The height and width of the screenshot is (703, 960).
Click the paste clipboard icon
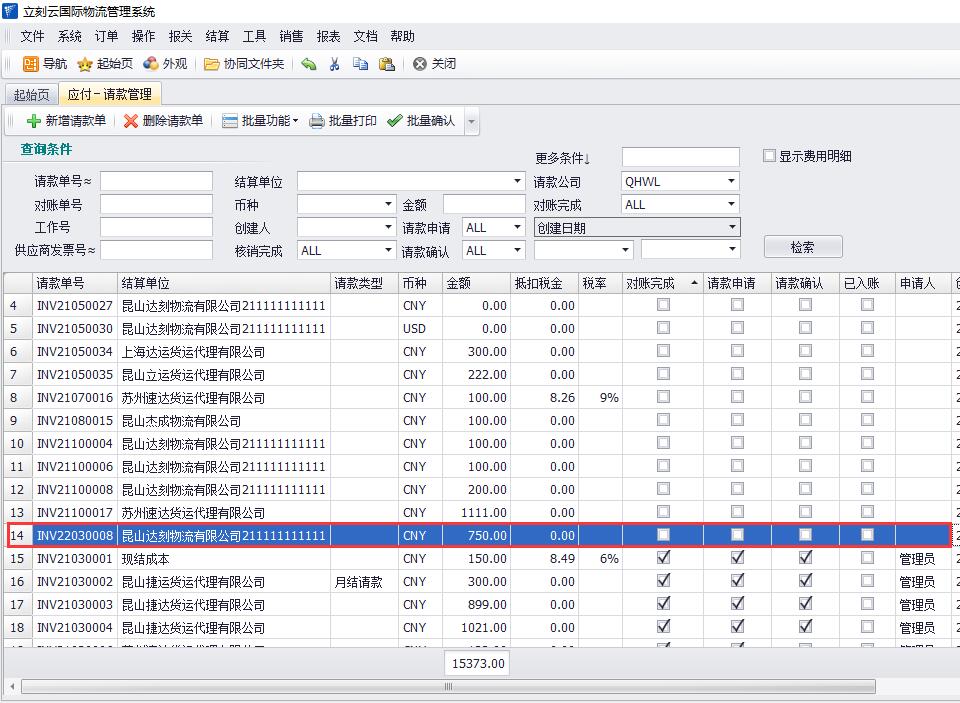click(386, 64)
